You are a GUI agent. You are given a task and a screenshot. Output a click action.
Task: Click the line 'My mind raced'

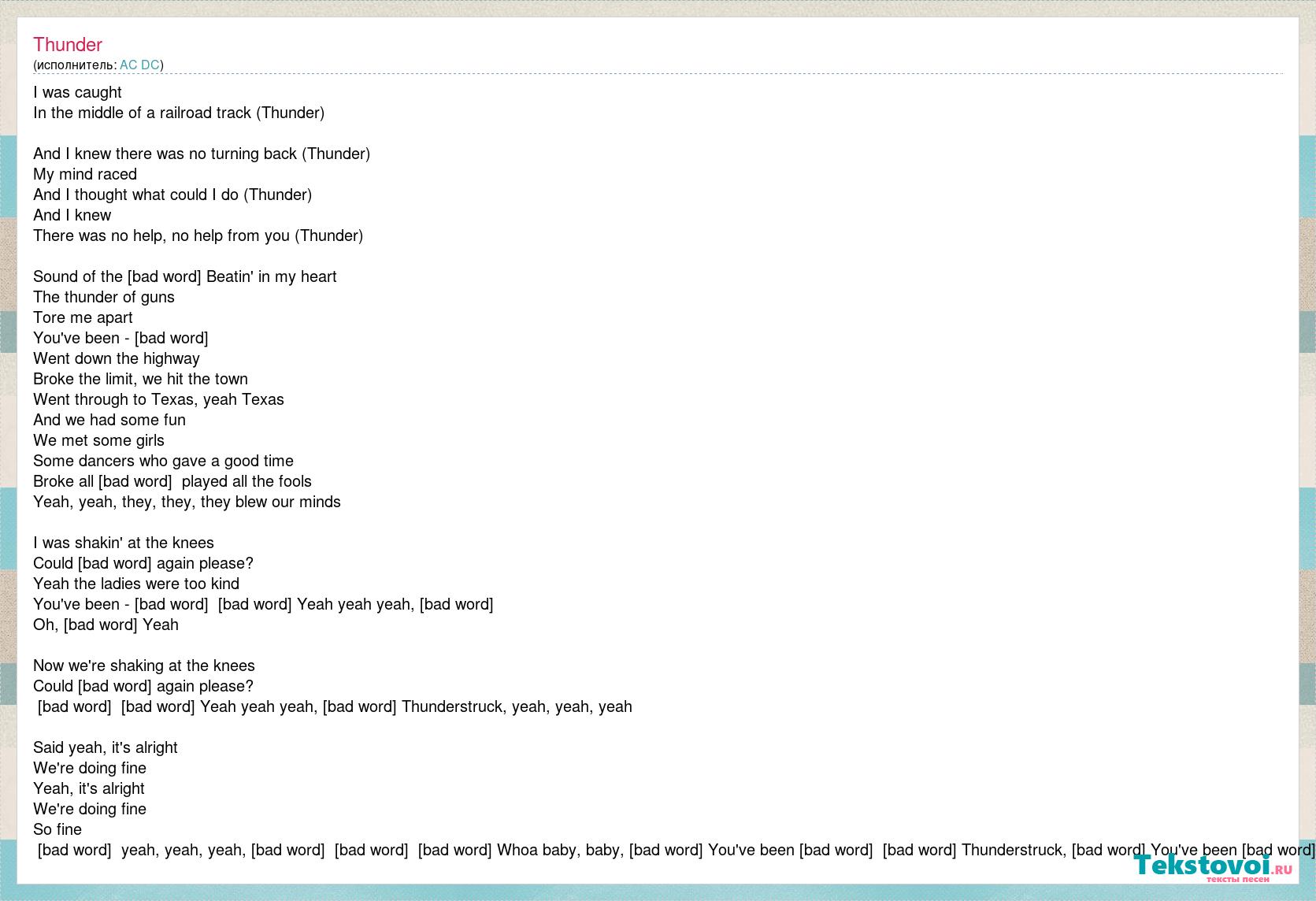tap(85, 174)
